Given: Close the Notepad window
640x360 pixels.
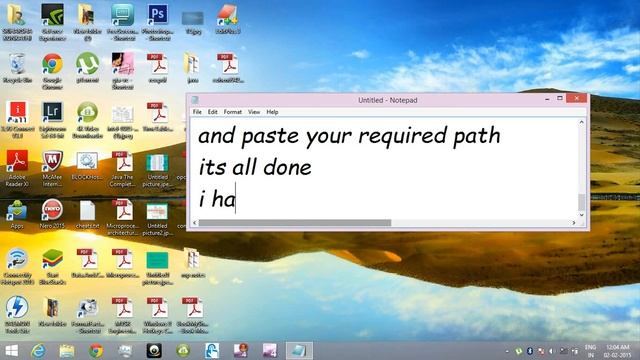Looking at the screenshot, I should [576, 98].
